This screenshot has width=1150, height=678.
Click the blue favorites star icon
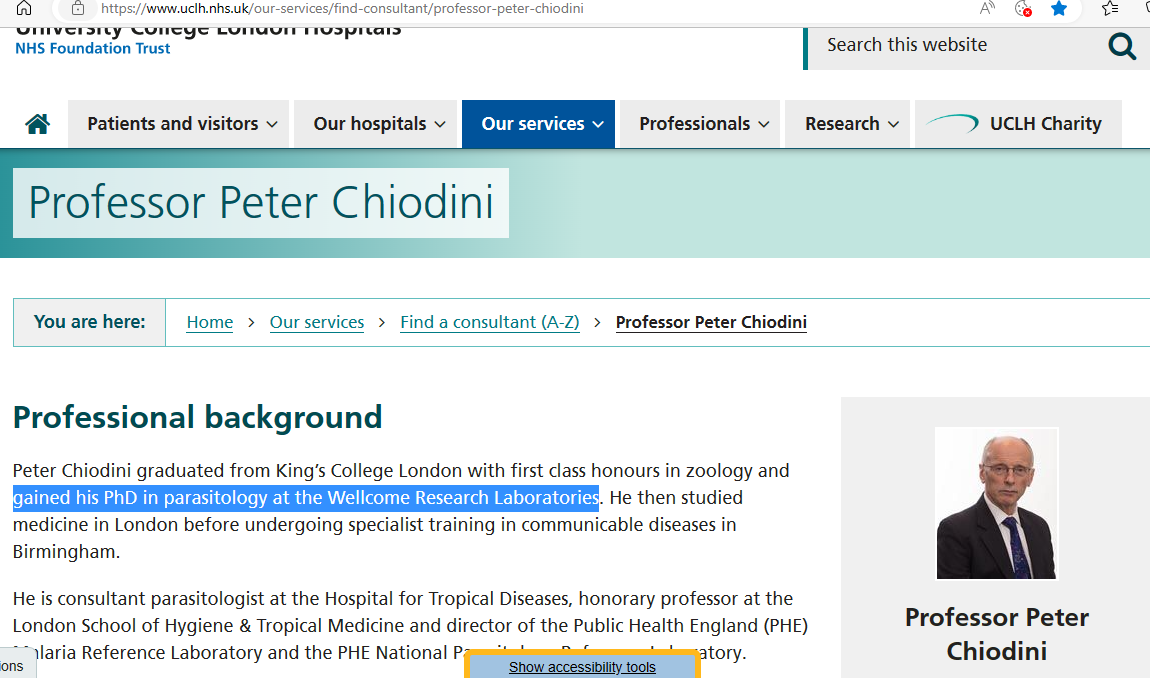click(1059, 8)
